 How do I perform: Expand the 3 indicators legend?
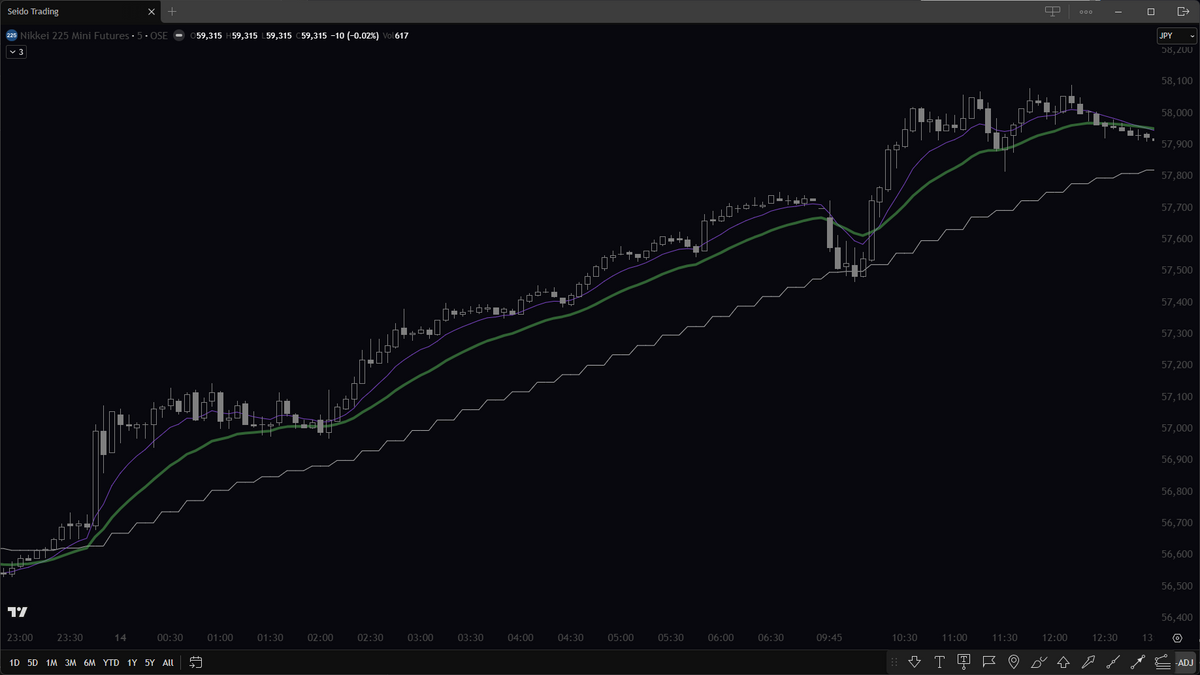pyautogui.click(x=16, y=51)
